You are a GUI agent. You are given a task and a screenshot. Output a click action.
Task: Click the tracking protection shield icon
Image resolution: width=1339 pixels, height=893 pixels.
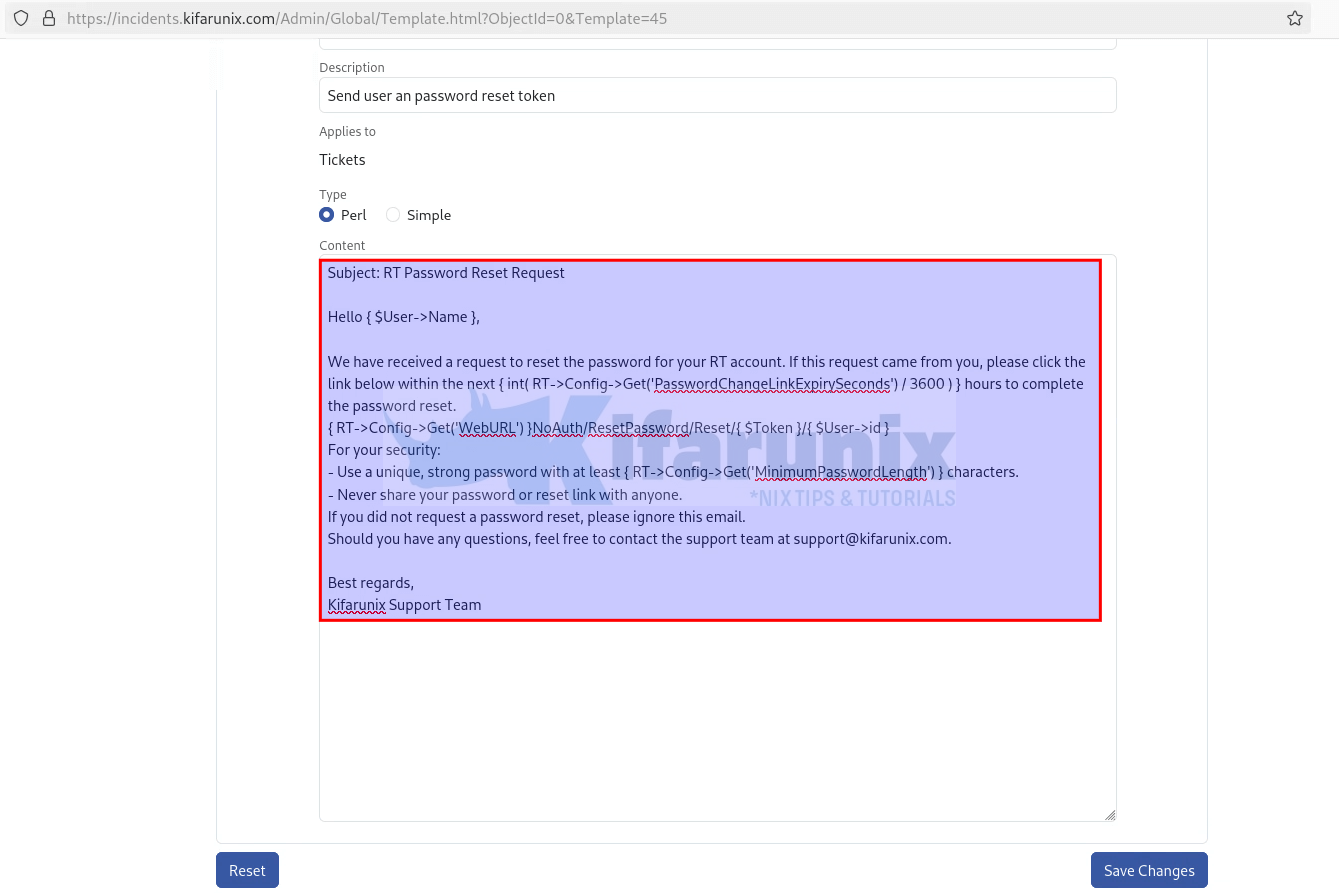(20, 17)
